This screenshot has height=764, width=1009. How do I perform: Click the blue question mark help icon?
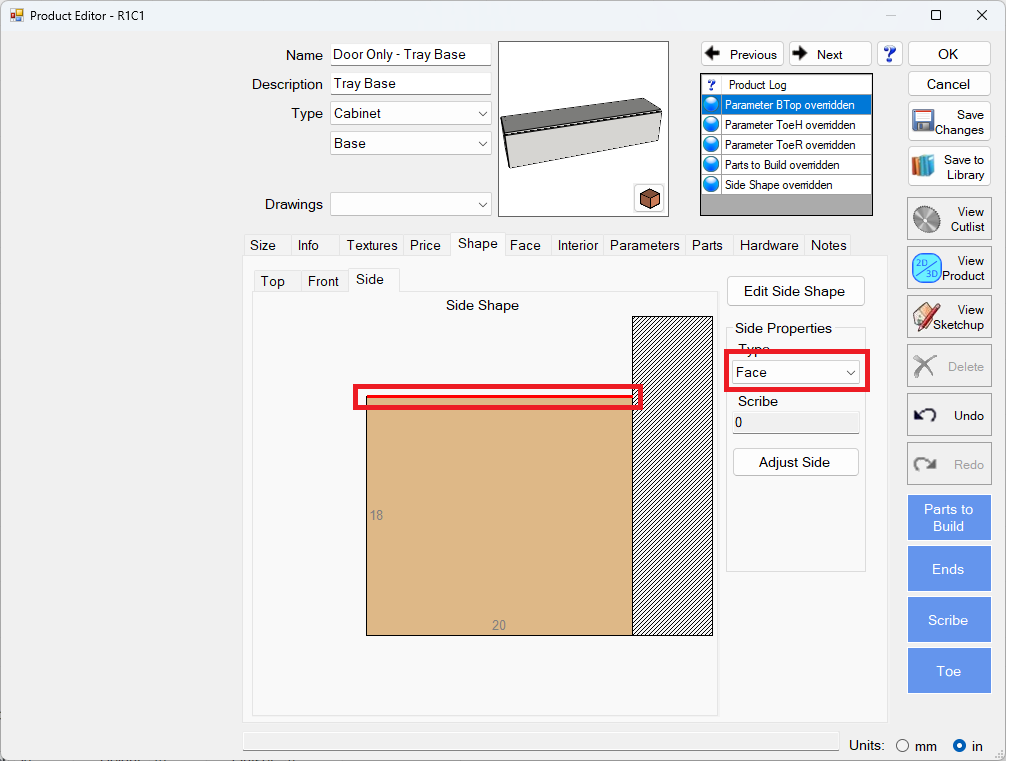tap(890, 54)
